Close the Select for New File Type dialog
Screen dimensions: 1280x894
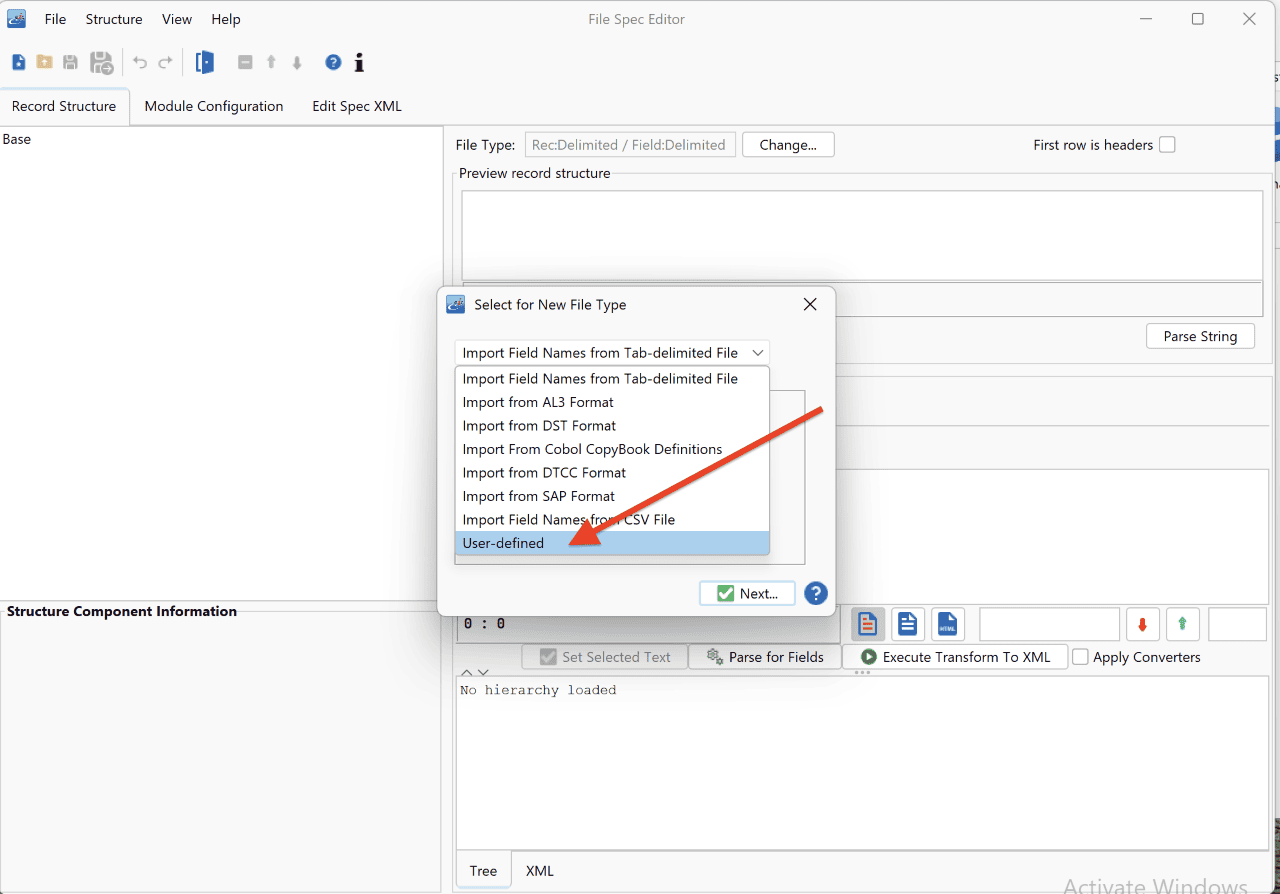(x=810, y=305)
